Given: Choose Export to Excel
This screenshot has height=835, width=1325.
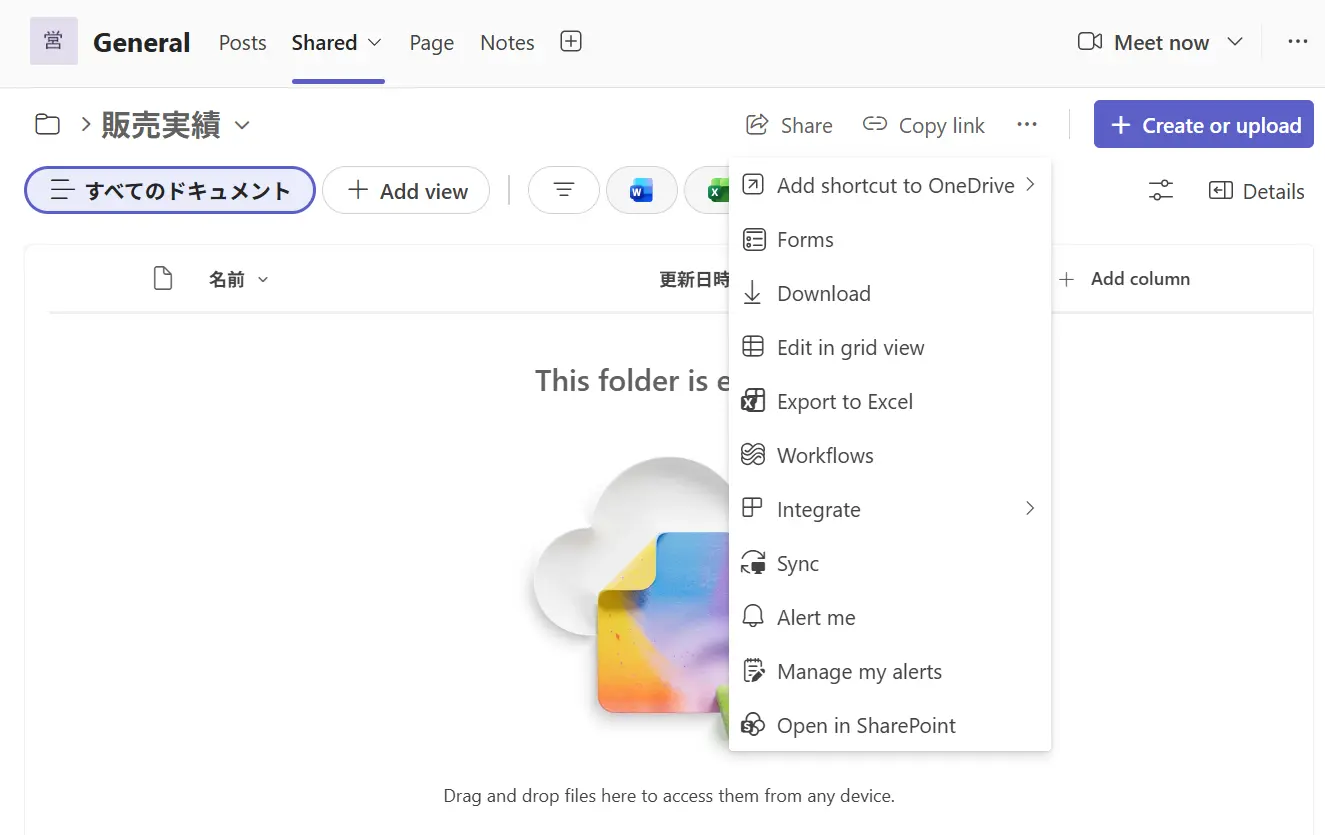Looking at the screenshot, I should pyautogui.click(x=890, y=401).
